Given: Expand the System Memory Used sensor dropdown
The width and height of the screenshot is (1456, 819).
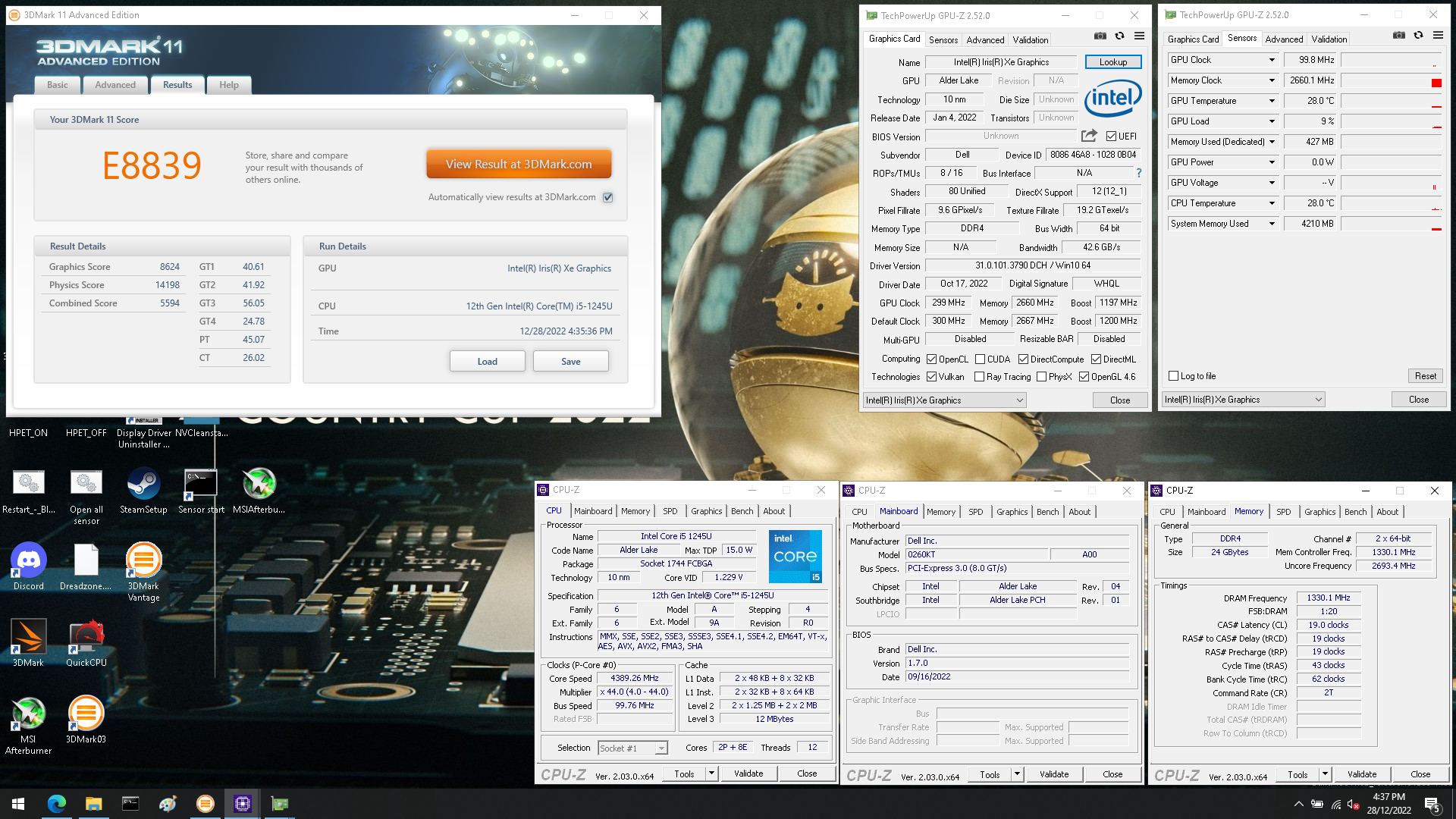Looking at the screenshot, I should [x=1272, y=224].
